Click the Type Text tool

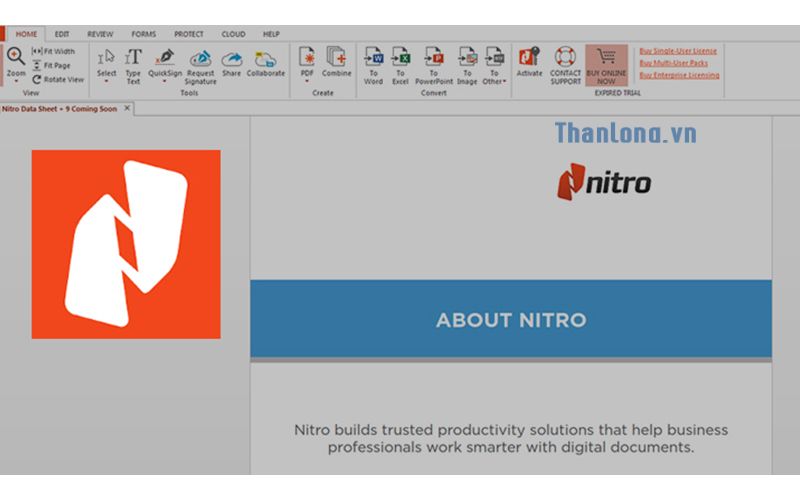[x=133, y=64]
